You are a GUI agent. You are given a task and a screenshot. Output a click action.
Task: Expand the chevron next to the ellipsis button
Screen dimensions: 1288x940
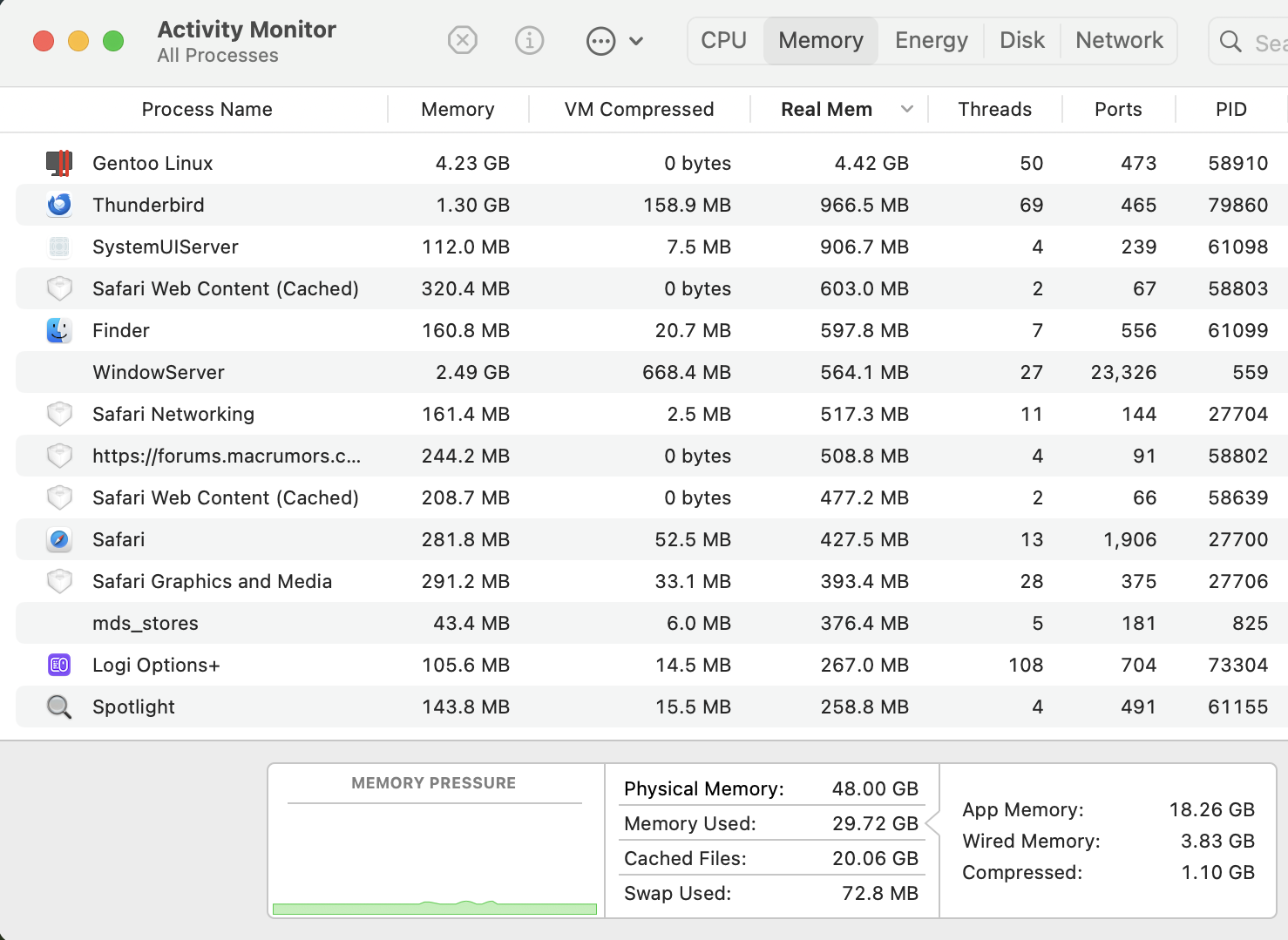coord(636,41)
